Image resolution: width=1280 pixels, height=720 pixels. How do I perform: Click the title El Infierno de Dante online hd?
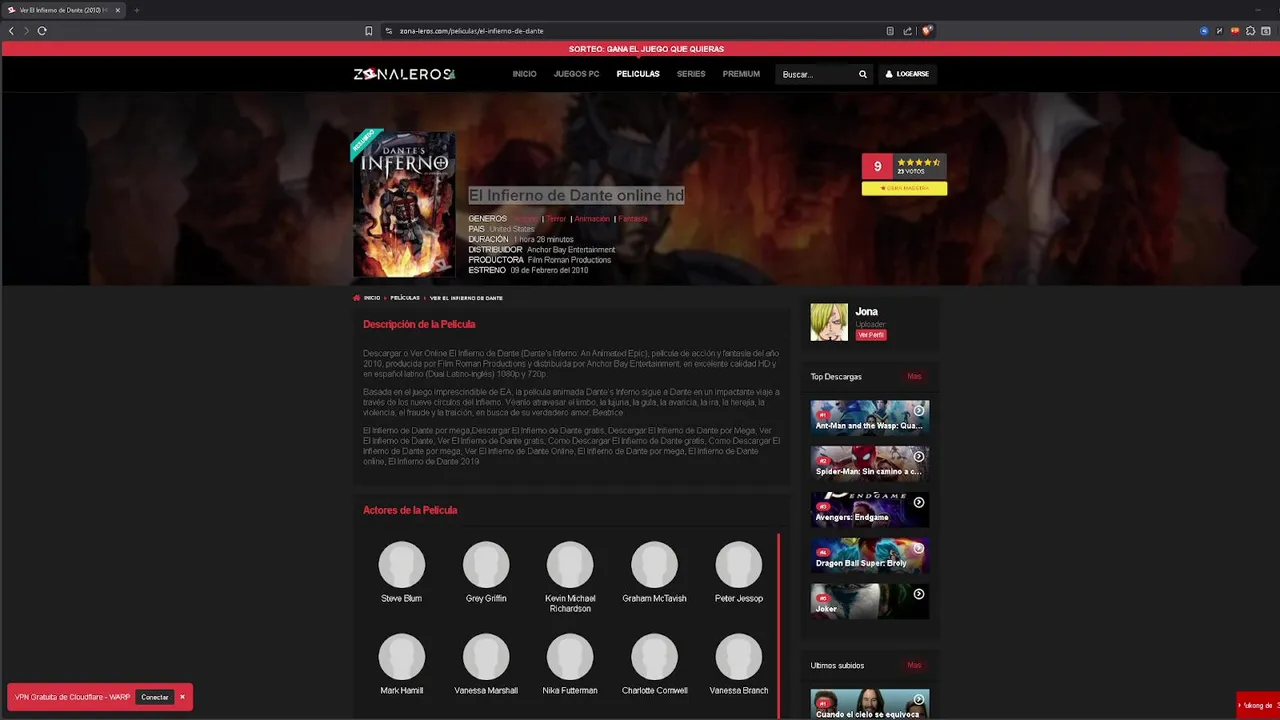tap(576, 196)
